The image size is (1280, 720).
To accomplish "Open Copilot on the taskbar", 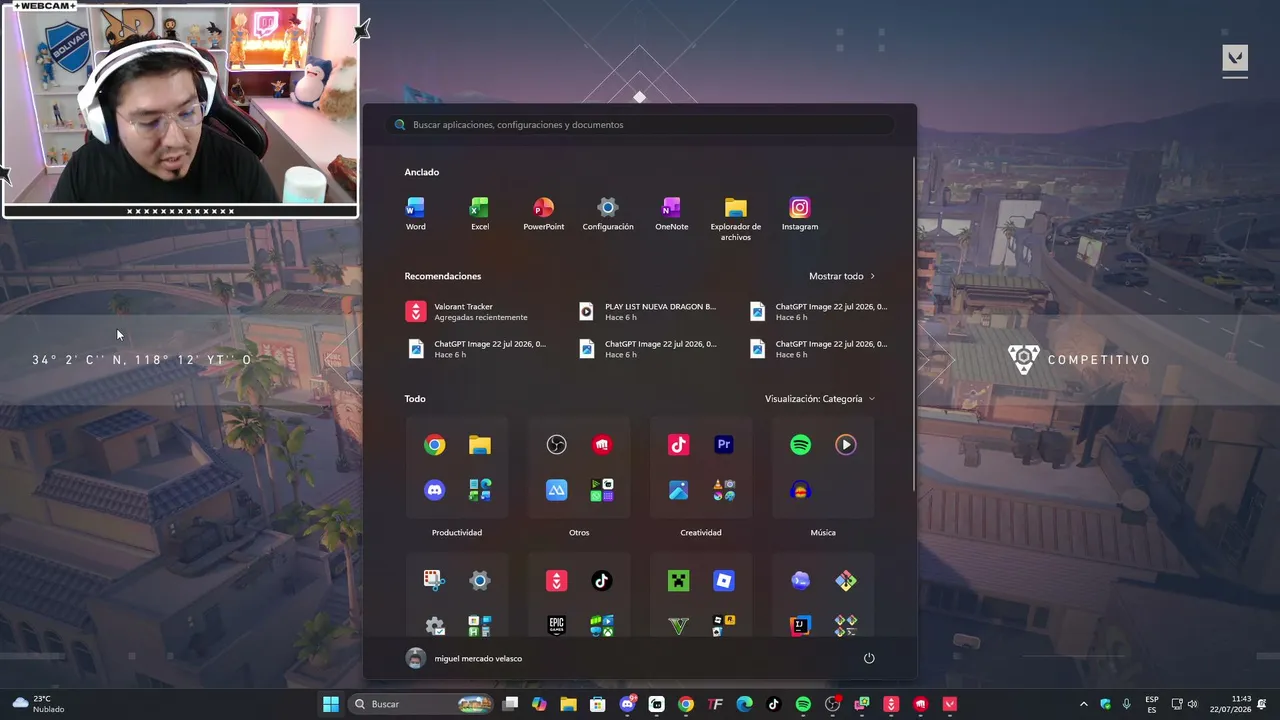I will 539,704.
